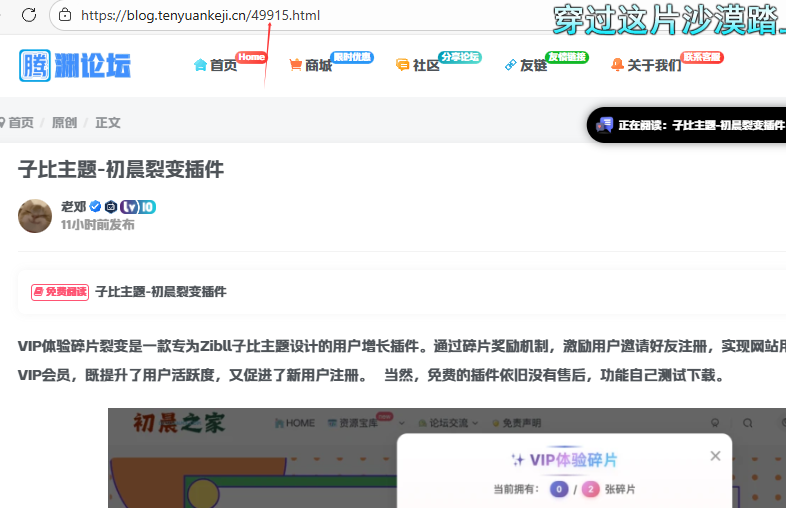Screen dimensions: 786x508
Task: Click the blue verified badge beside 老邓
Action: click(95, 207)
